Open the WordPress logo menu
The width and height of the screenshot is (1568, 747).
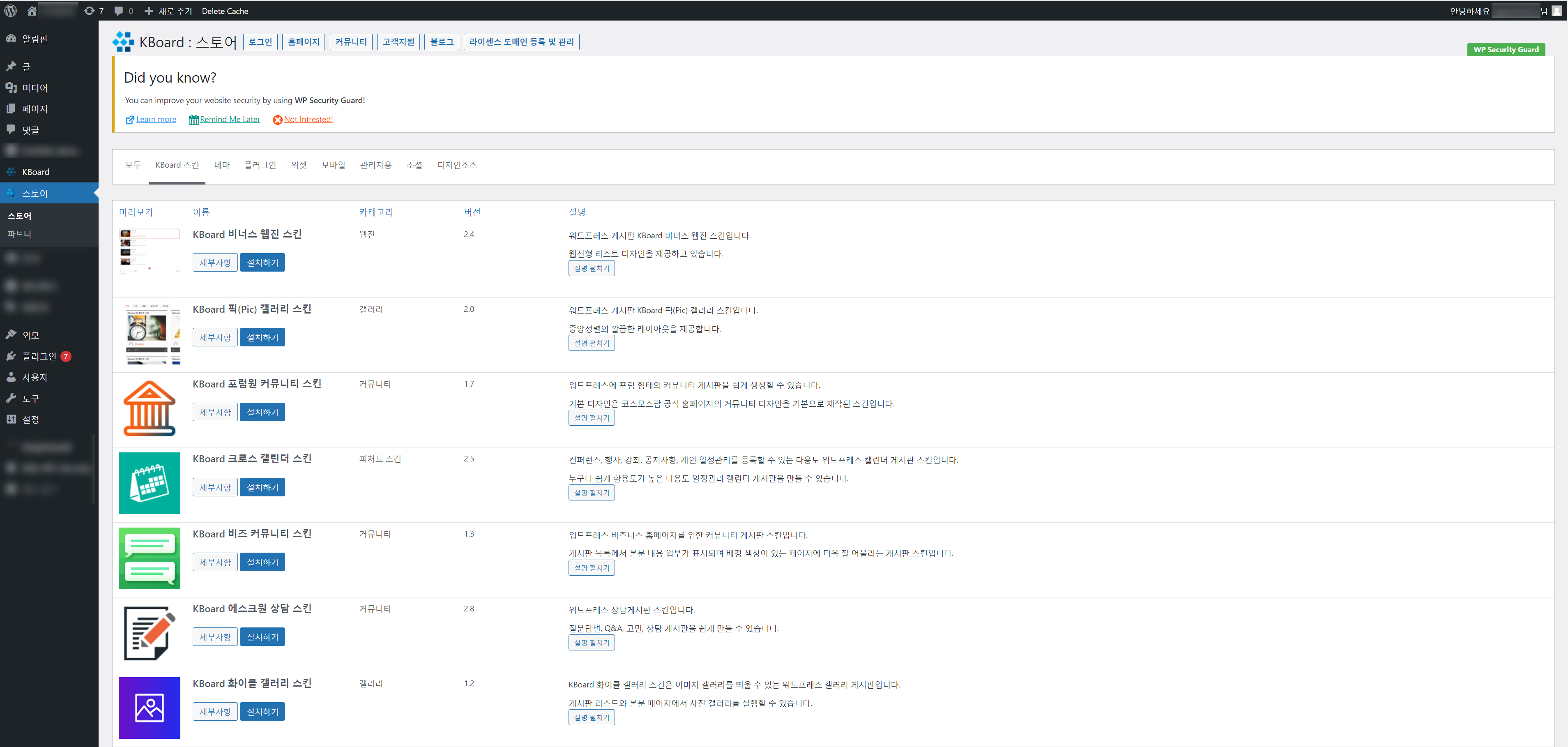point(11,10)
